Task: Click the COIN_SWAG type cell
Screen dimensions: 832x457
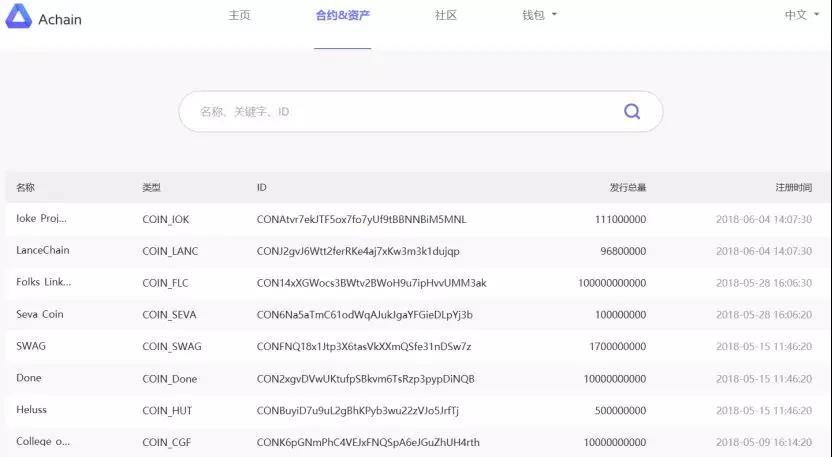Action: tap(172, 347)
